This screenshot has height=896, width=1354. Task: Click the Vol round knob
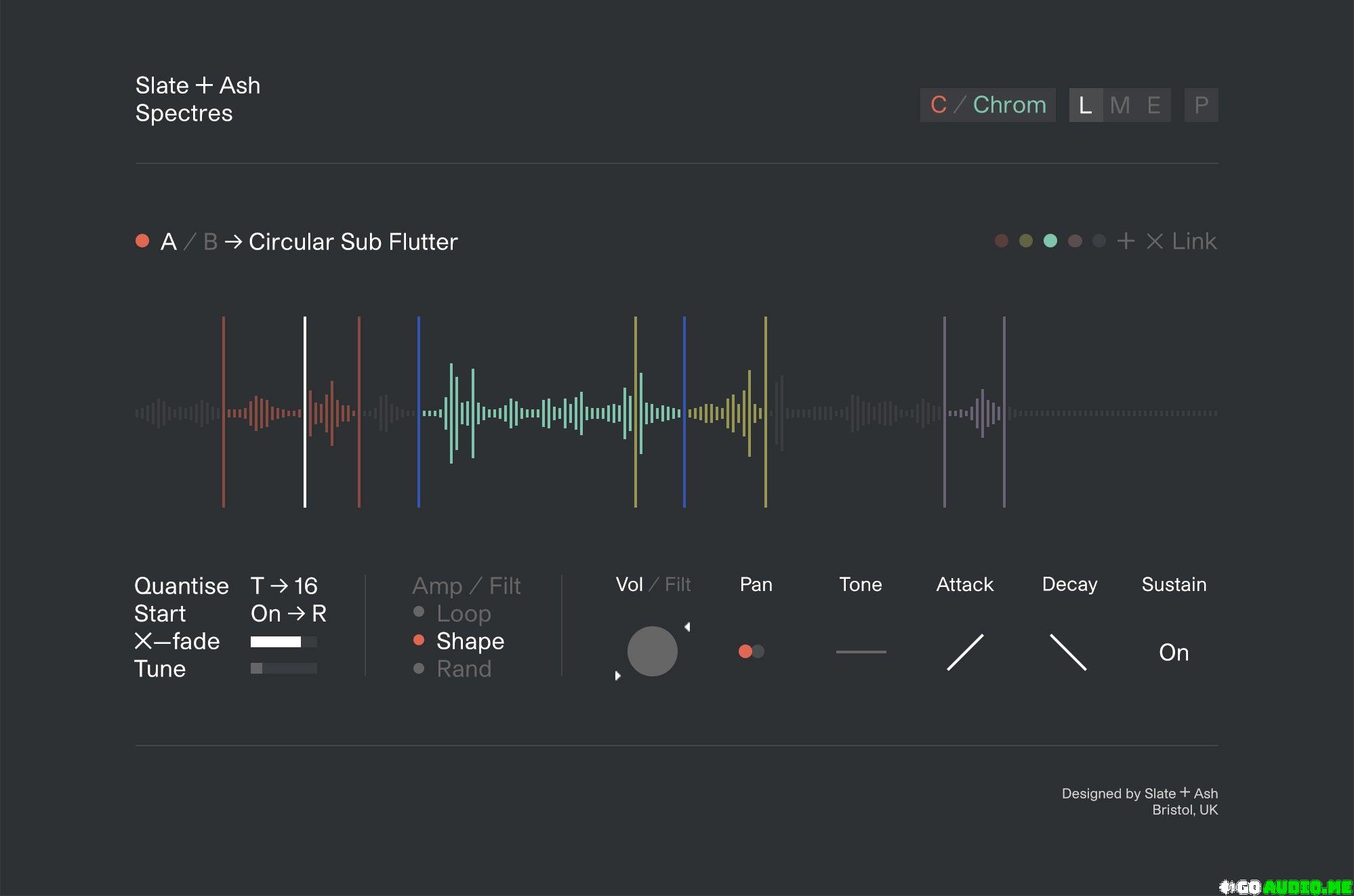652,651
